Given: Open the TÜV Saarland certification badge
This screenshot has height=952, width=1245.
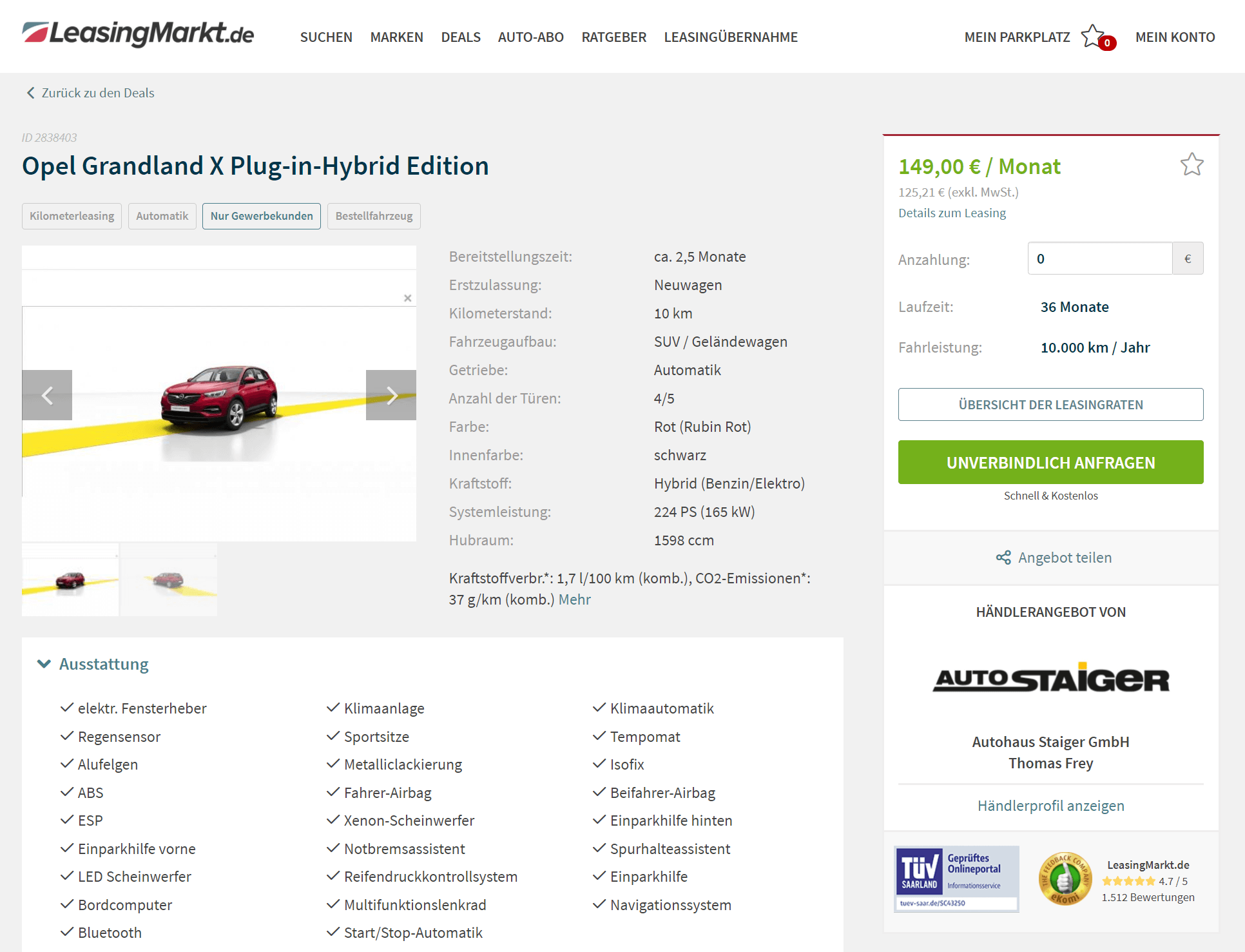Looking at the screenshot, I should tap(956, 879).
